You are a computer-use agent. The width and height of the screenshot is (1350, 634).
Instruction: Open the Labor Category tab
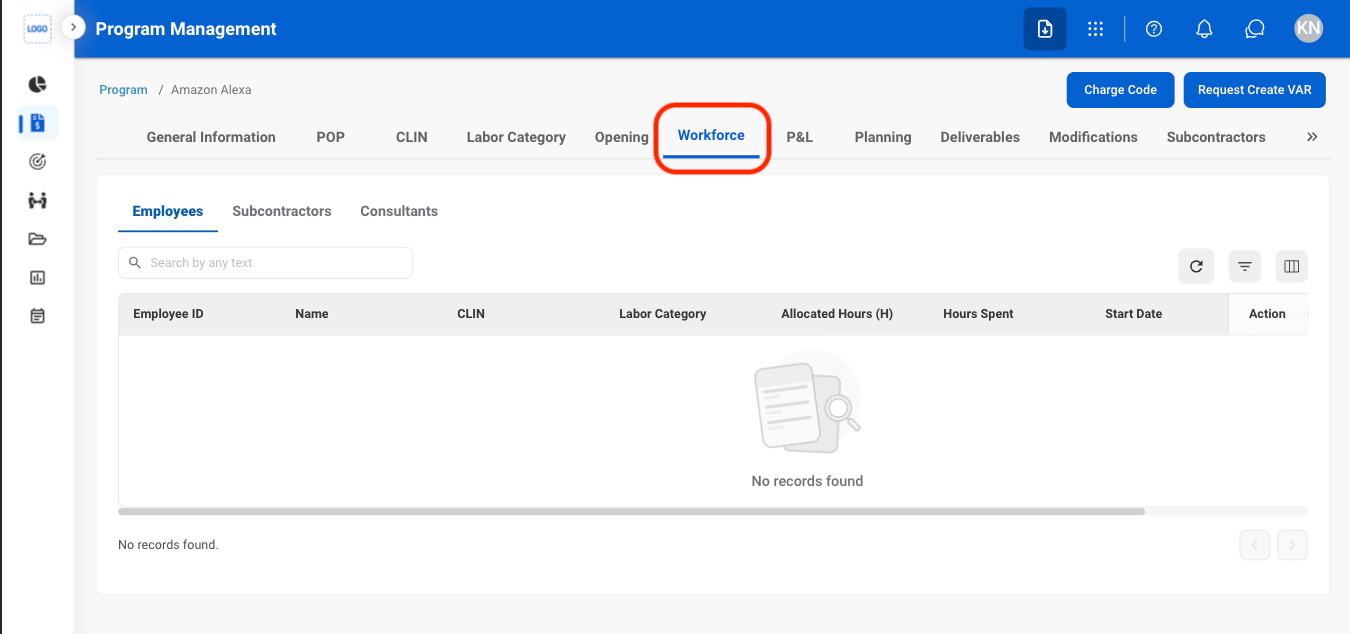tap(516, 137)
